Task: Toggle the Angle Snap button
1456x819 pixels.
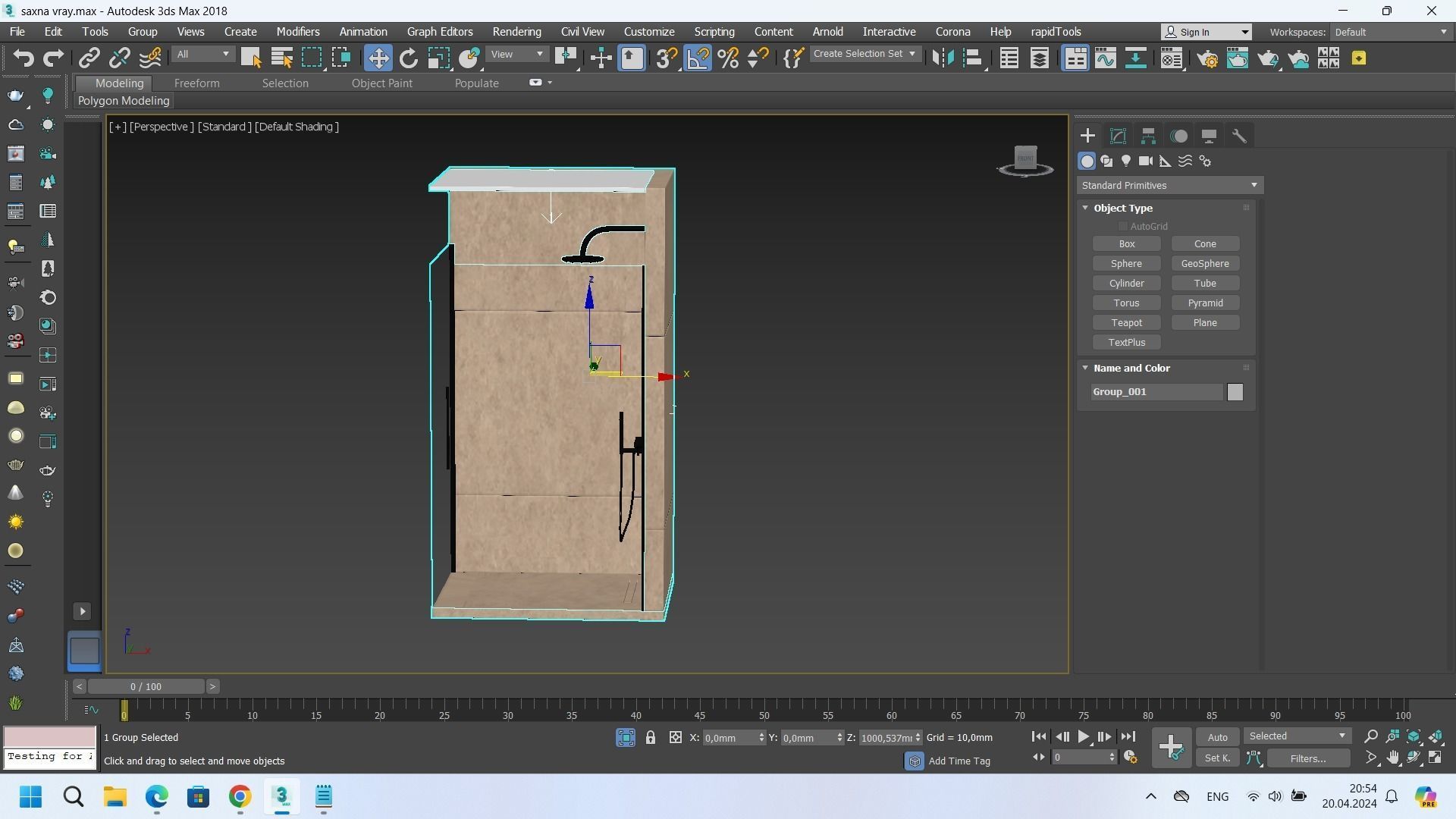Action: (x=698, y=58)
